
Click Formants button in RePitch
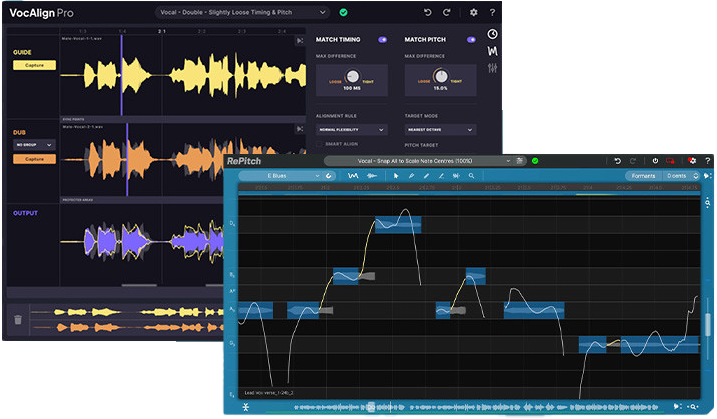tap(643, 176)
